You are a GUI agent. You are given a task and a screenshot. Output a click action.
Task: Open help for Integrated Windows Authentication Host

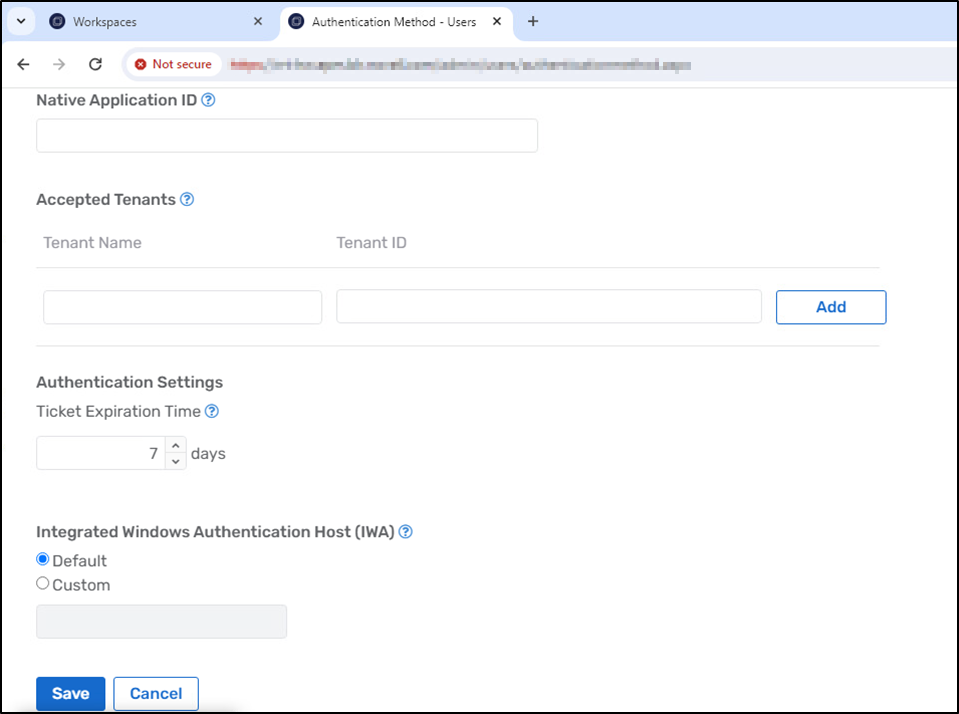tap(405, 532)
